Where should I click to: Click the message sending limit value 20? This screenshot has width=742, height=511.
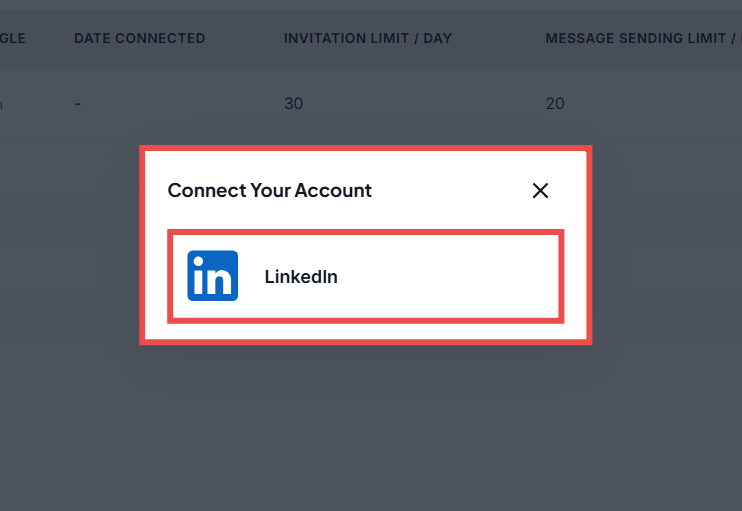click(555, 104)
